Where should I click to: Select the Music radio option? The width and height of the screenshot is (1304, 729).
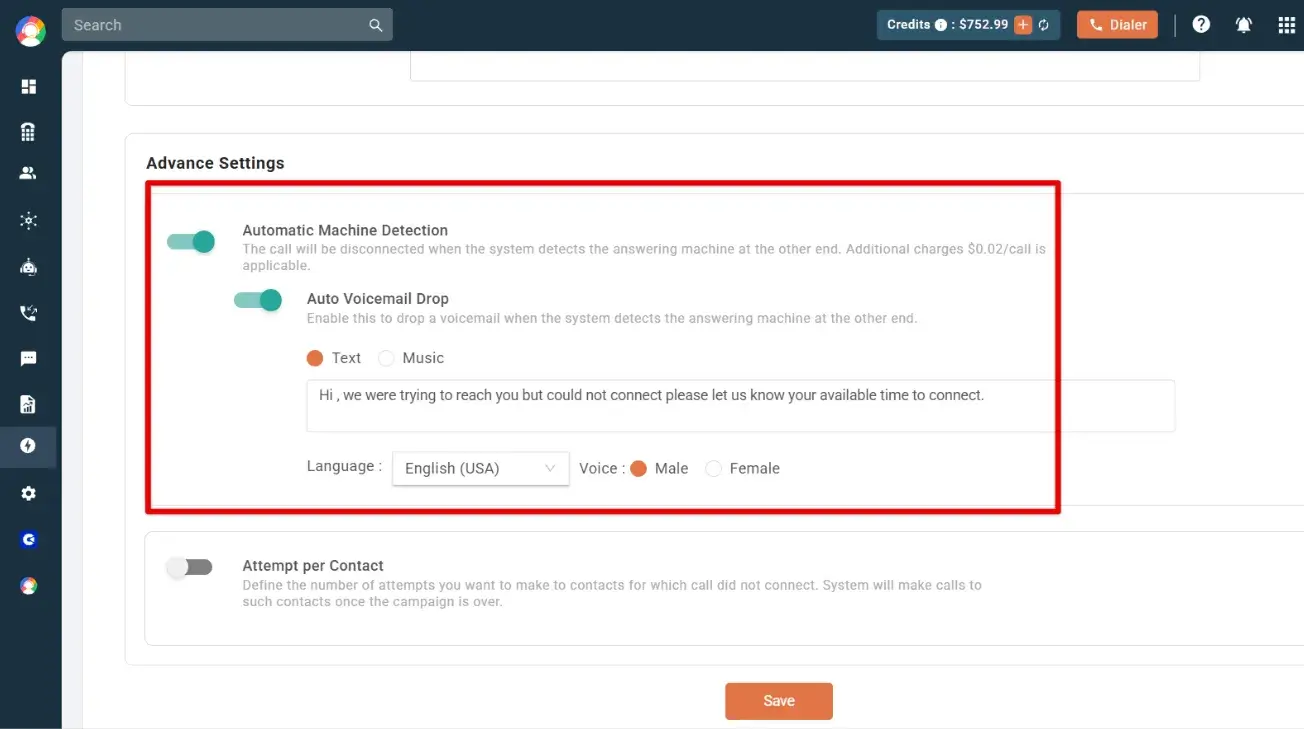coord(386,357)
